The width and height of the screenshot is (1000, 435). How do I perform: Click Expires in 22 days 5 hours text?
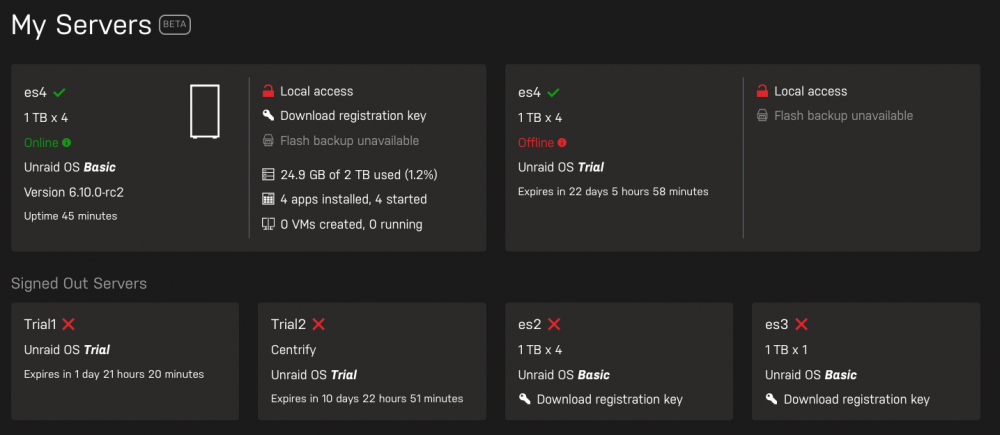[613, 191]
